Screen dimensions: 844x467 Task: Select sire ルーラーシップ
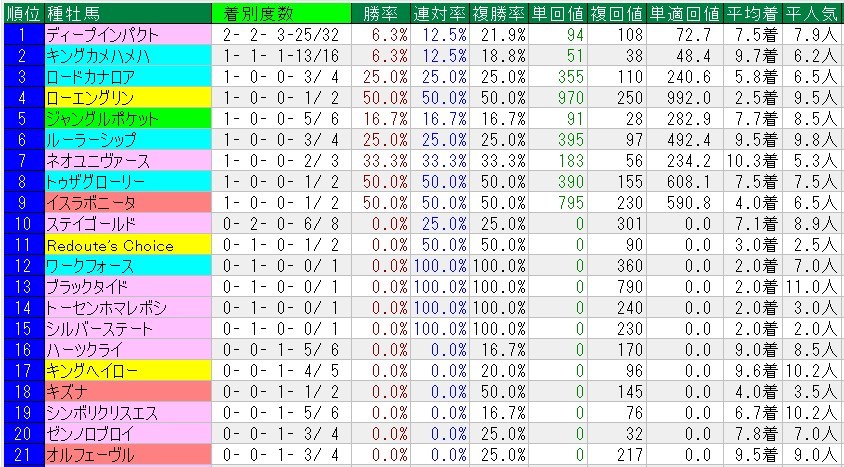point(128,140)
